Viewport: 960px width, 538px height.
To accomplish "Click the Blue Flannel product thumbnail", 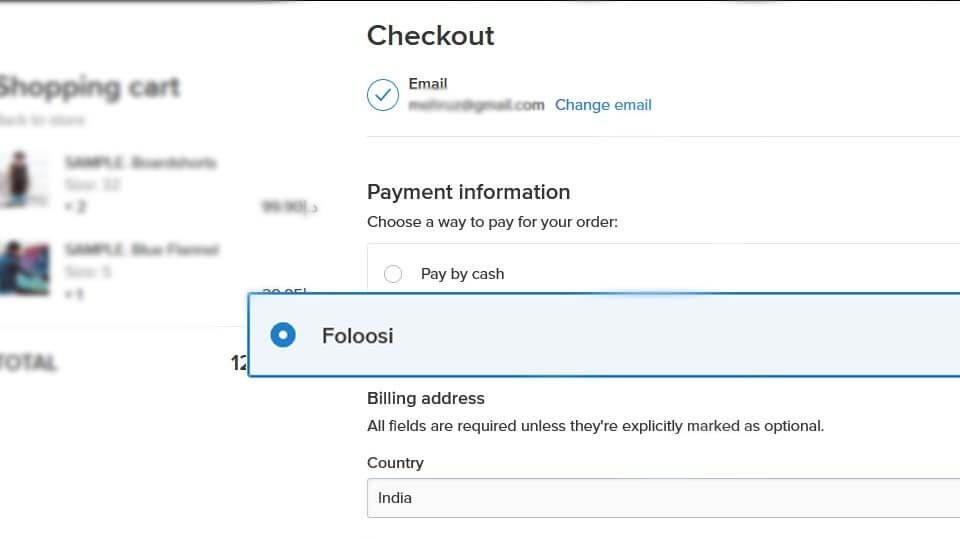I will pyautogui.click(x=24, y=268).
